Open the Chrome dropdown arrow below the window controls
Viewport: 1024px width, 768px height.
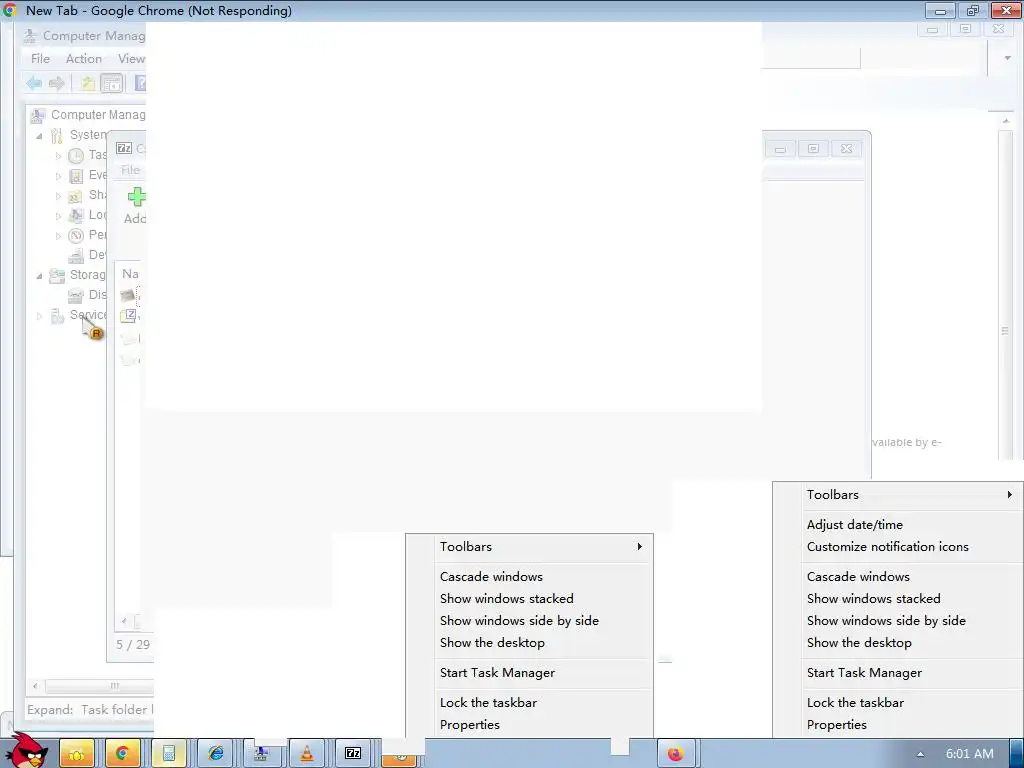point(1007,58)
